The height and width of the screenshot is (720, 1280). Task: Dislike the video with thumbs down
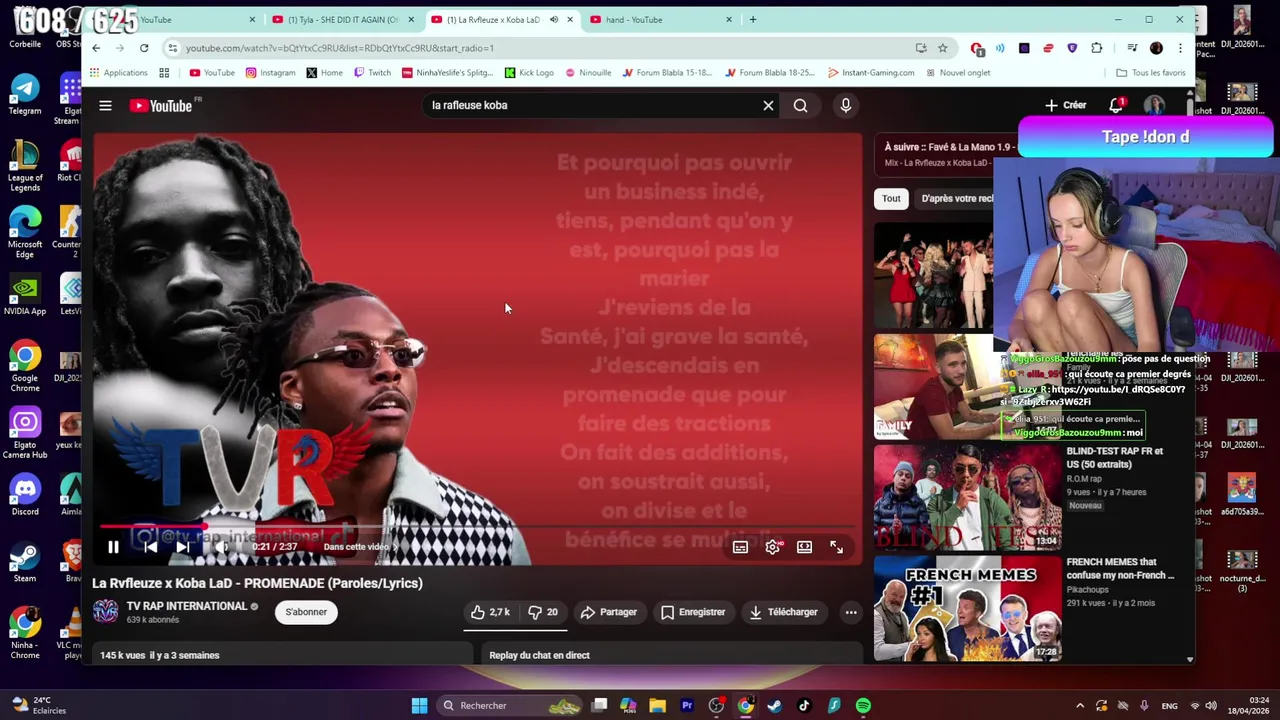(543, 612)
